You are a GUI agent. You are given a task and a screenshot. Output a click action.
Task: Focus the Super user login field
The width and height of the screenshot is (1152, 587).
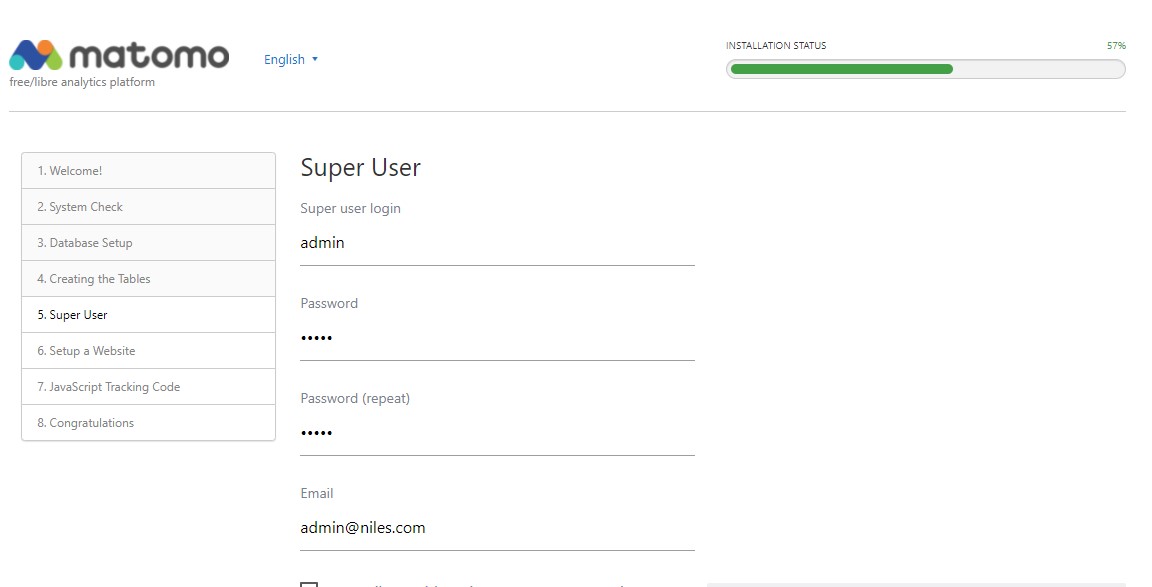(497, 243)
